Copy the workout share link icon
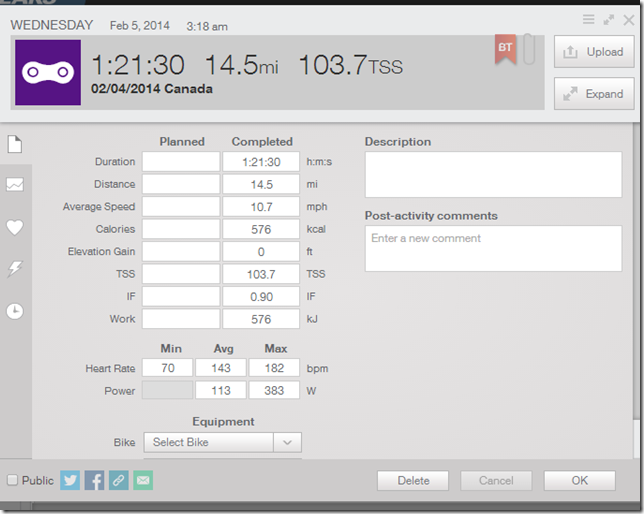644x514 pixels. [x=119, y=480]
